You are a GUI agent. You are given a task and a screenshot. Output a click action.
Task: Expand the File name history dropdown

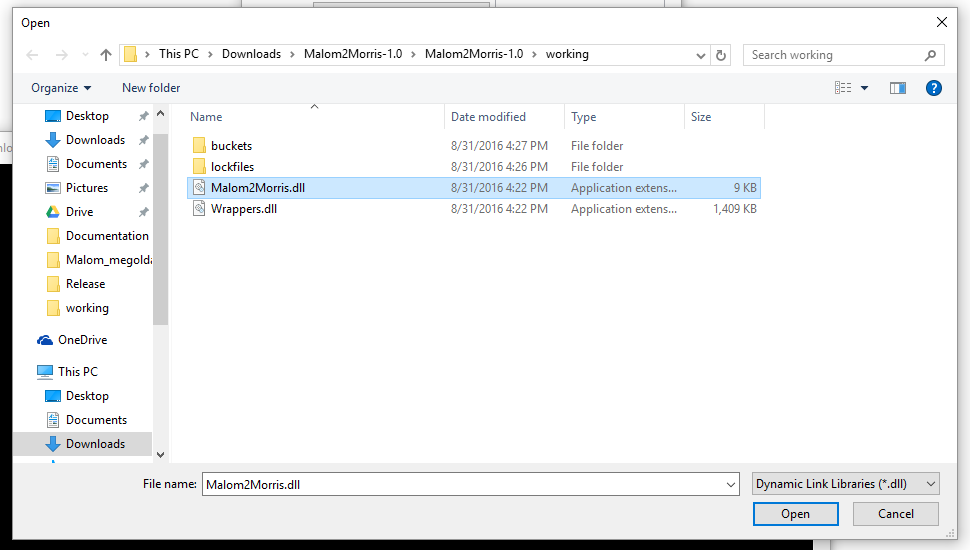point(730,484)
